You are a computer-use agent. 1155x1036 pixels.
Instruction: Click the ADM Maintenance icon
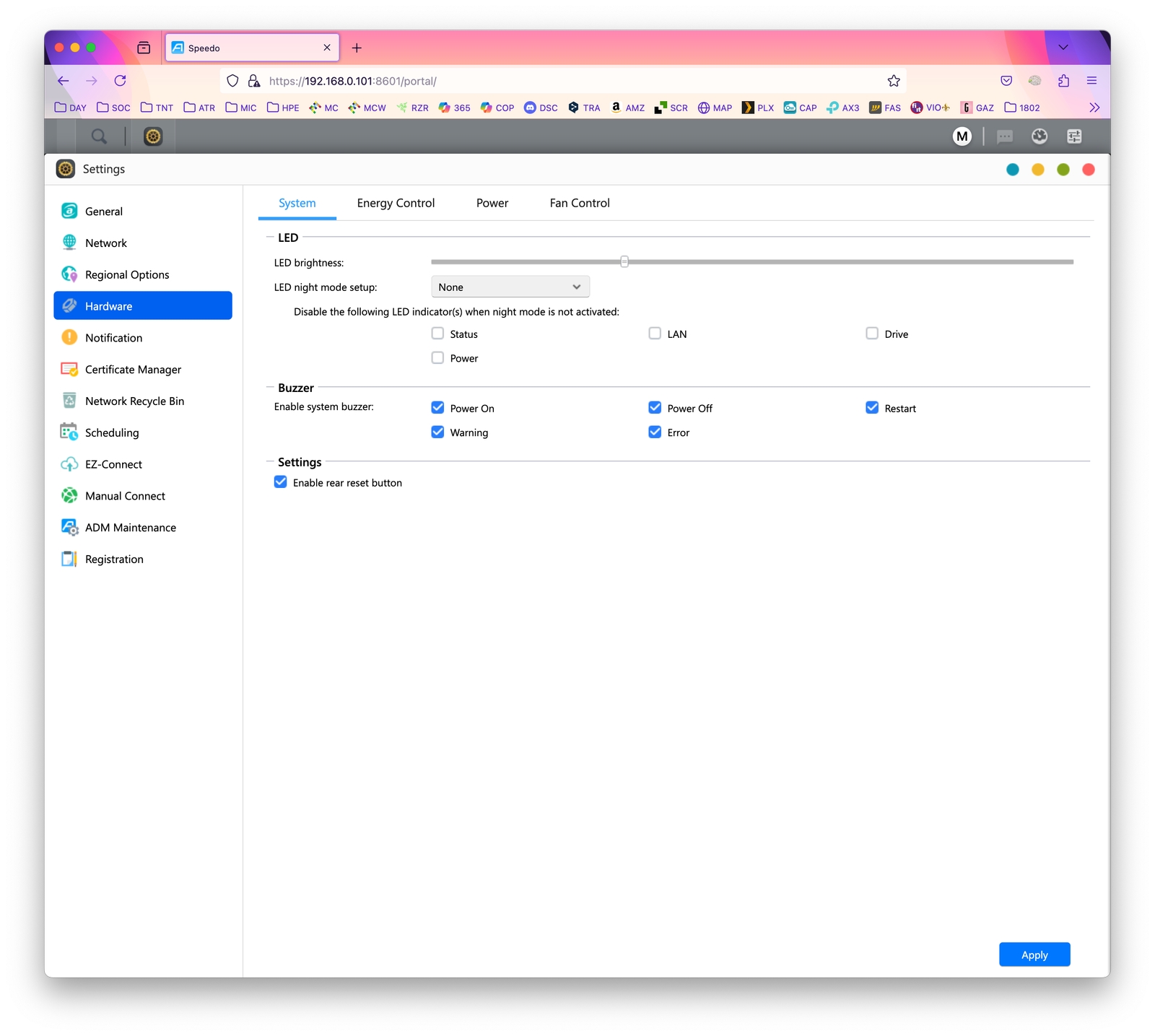(69, 527)
